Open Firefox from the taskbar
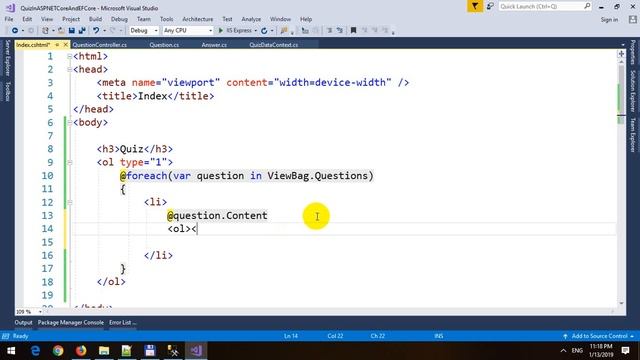 81,351
